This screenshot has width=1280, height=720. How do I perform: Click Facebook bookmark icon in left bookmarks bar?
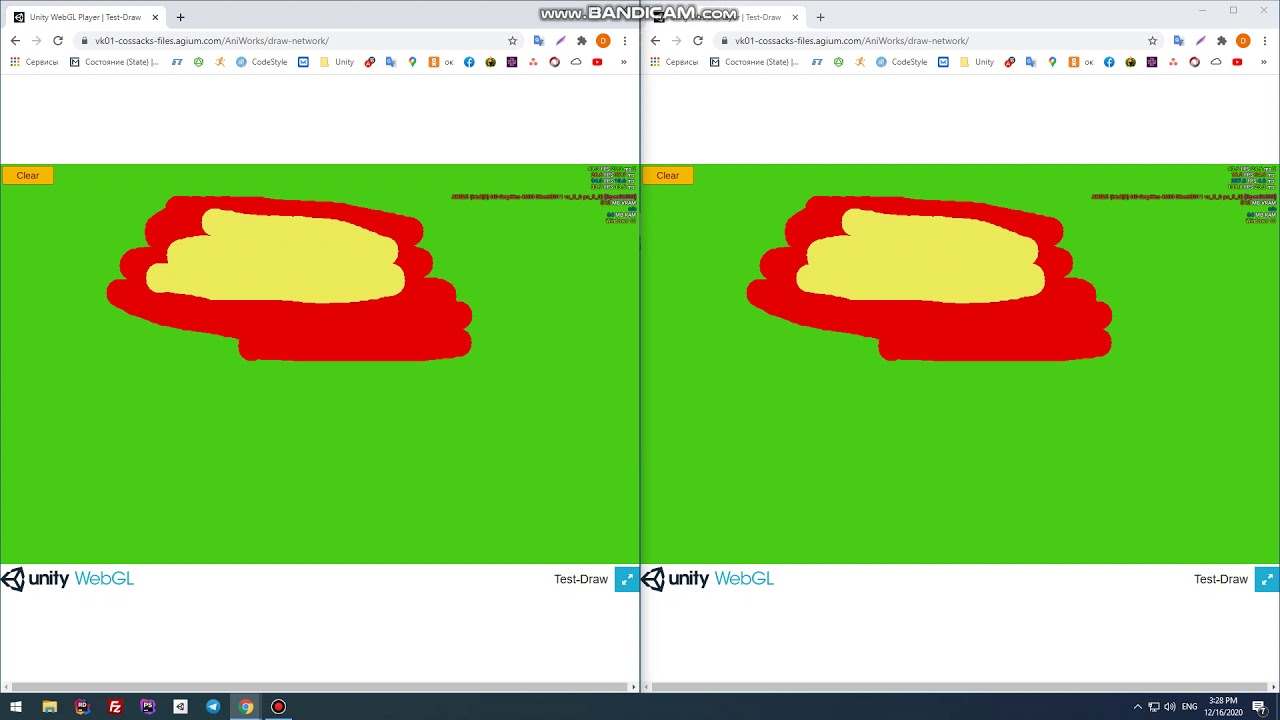click(469, 62)
